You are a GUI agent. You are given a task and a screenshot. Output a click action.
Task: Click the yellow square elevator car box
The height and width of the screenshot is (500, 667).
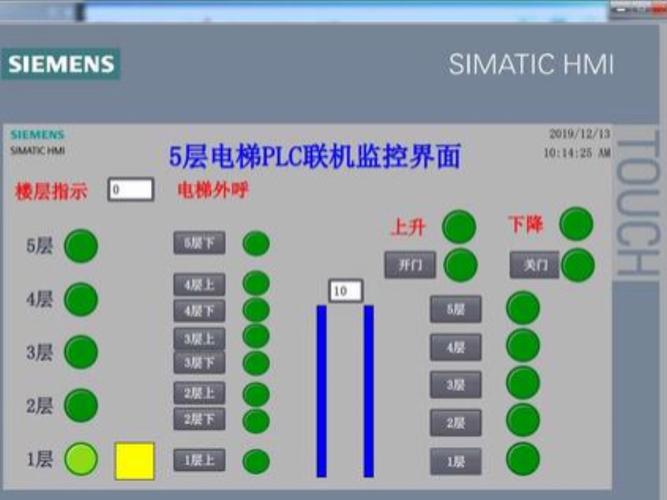tap(135, 460)
